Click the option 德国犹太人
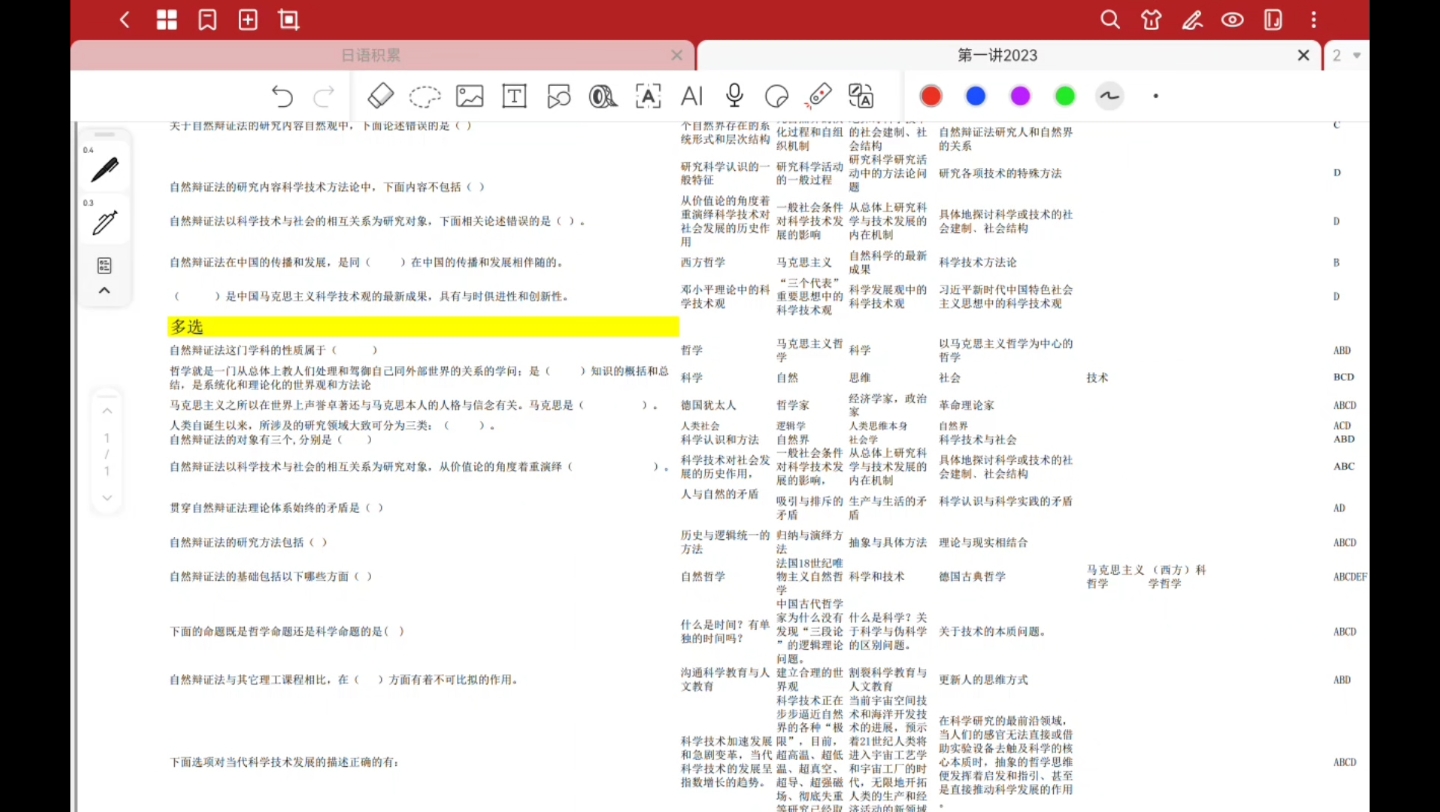This screenshot has width=1440, height=812. (708, 405)
